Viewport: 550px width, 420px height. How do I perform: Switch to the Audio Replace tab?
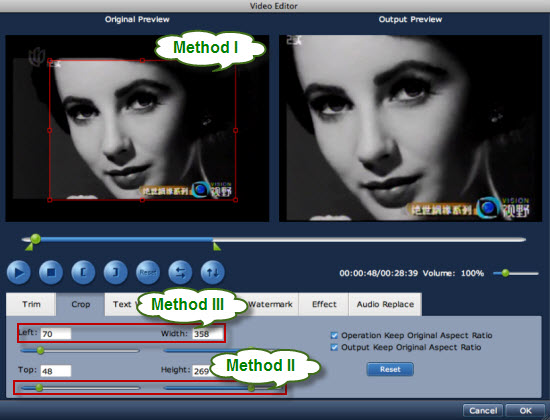385,304
